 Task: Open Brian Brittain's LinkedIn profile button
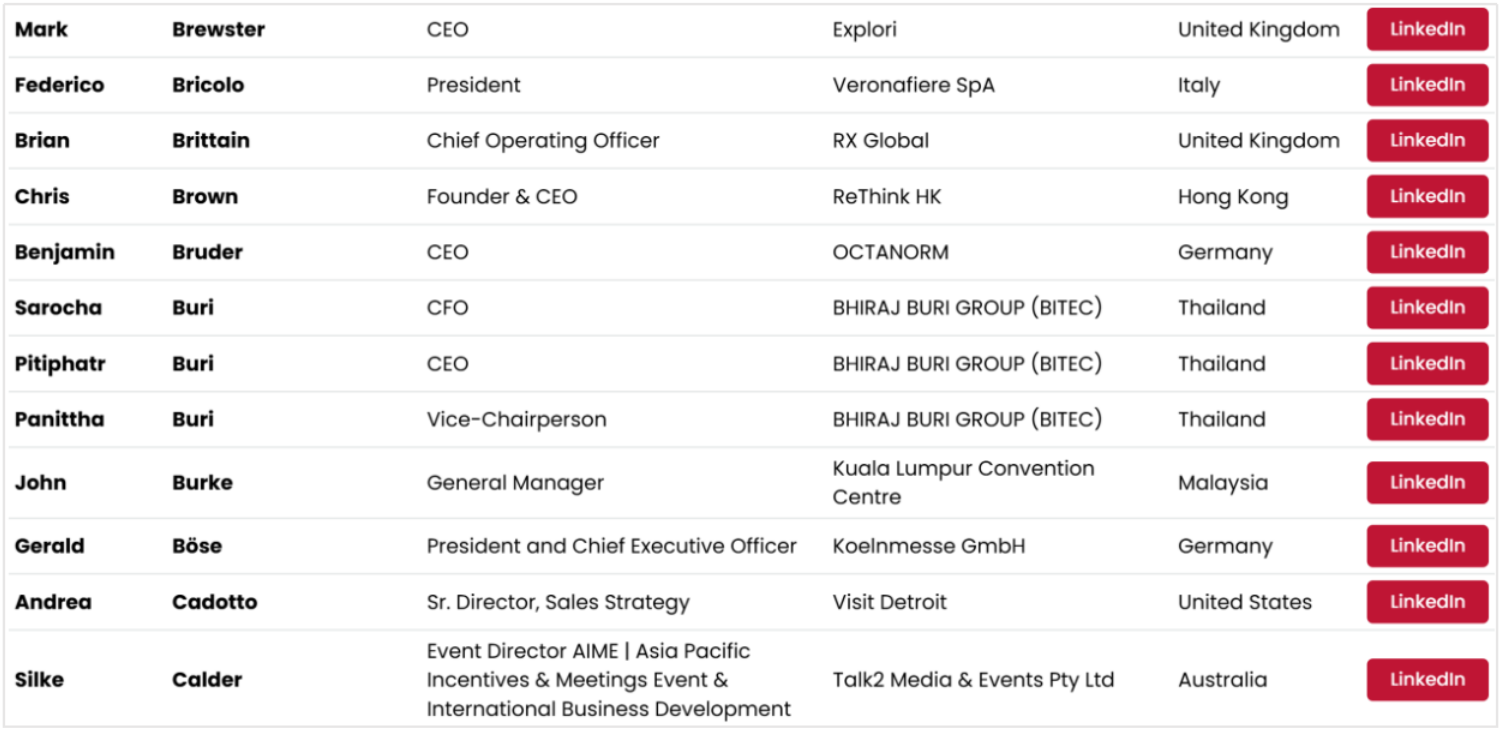point(1427,141)
